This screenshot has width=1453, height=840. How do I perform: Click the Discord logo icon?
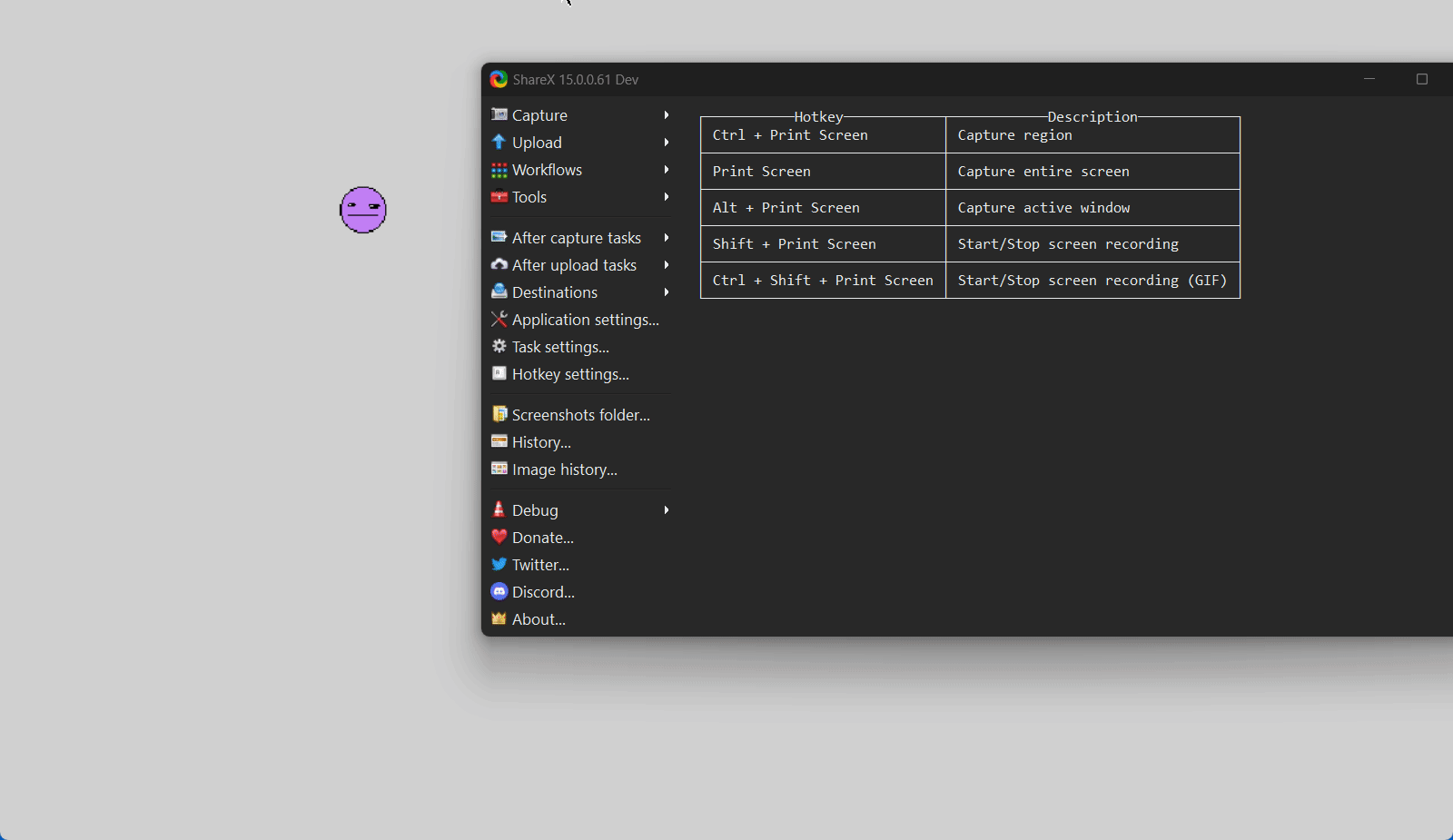pos(499,591)
